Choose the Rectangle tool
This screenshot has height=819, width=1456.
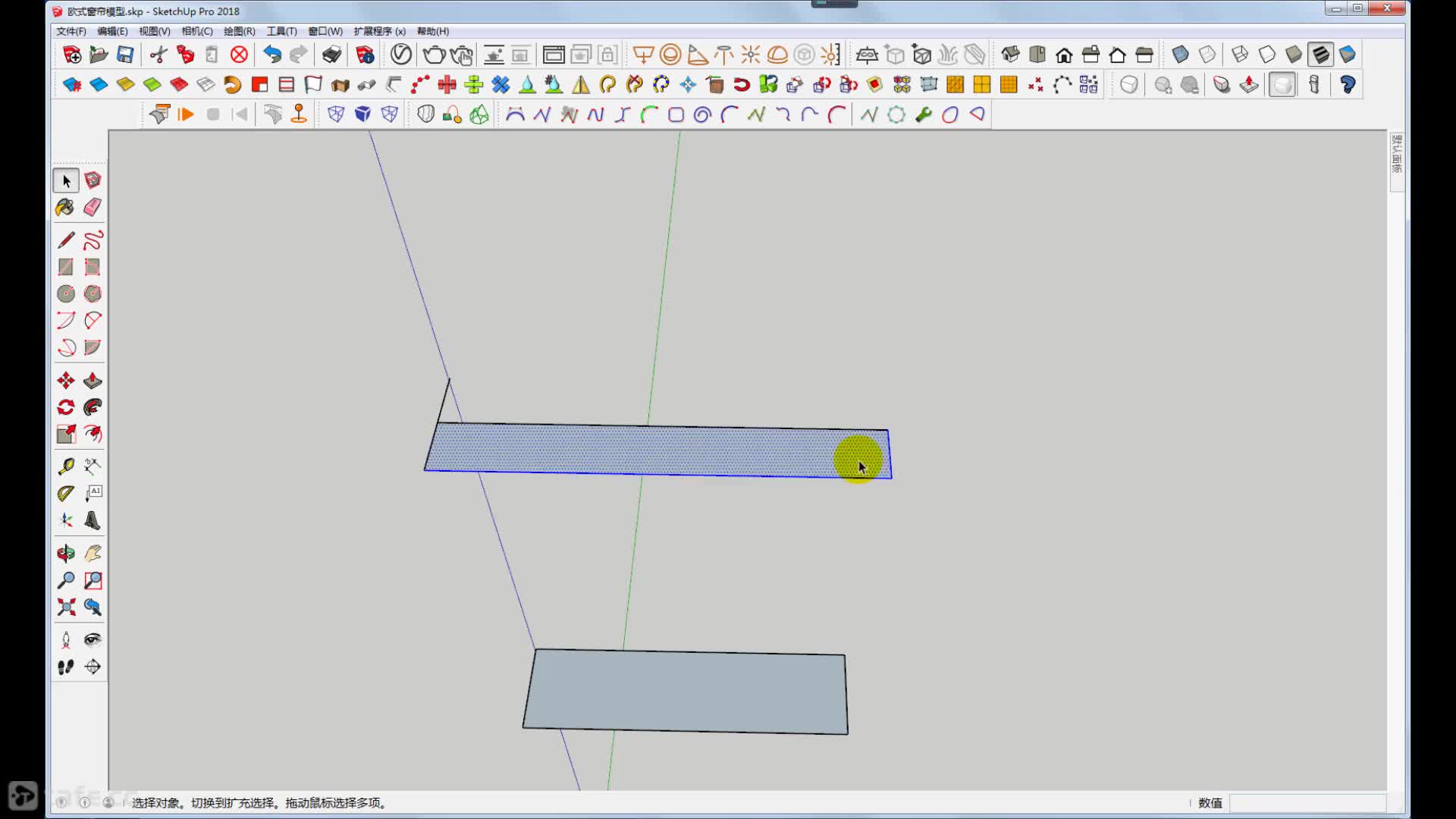click(x=66, y=267)
